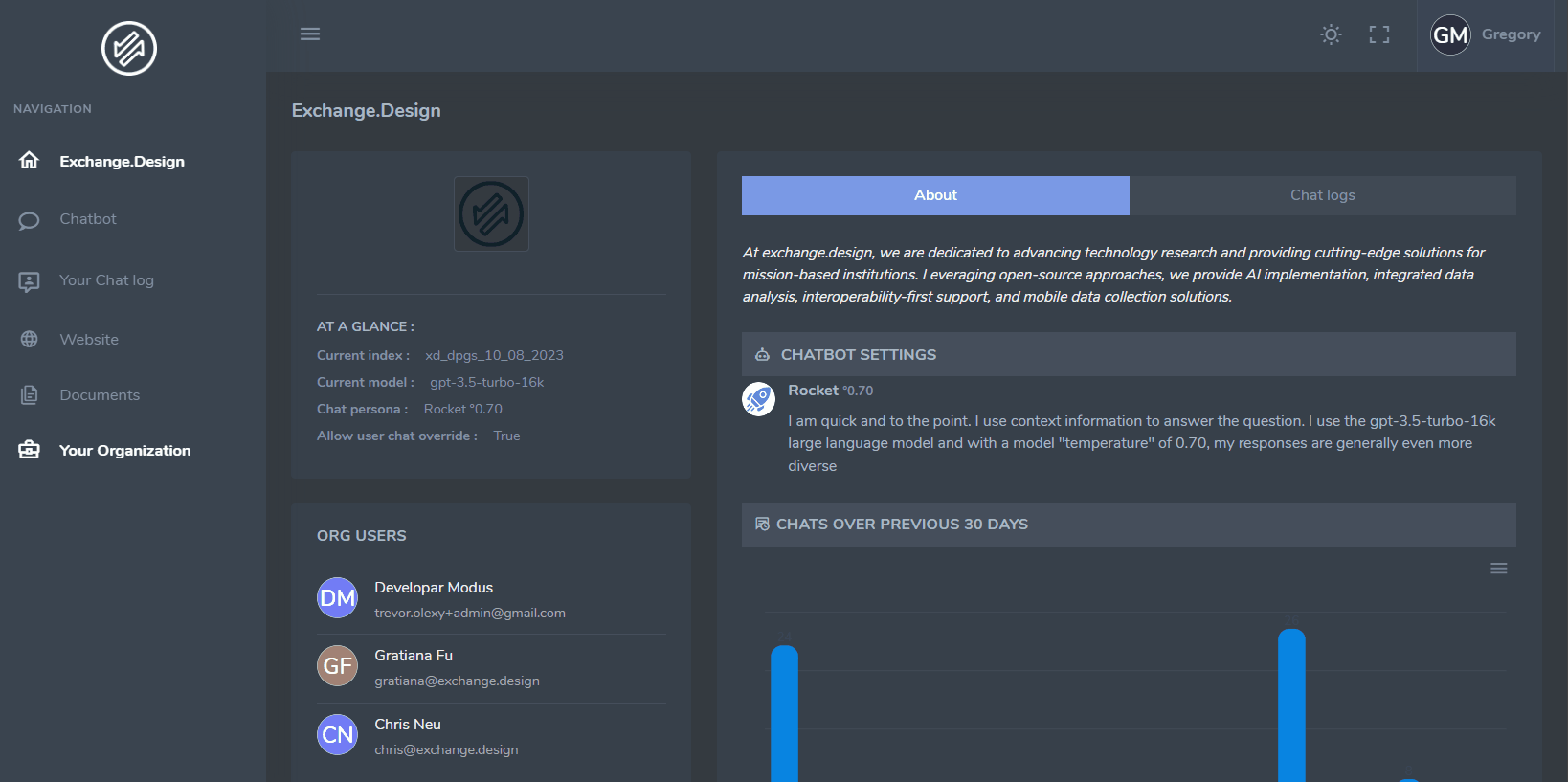Open the Your Organization navigation item
This screenshot has width=1568, height=782.
124,451
